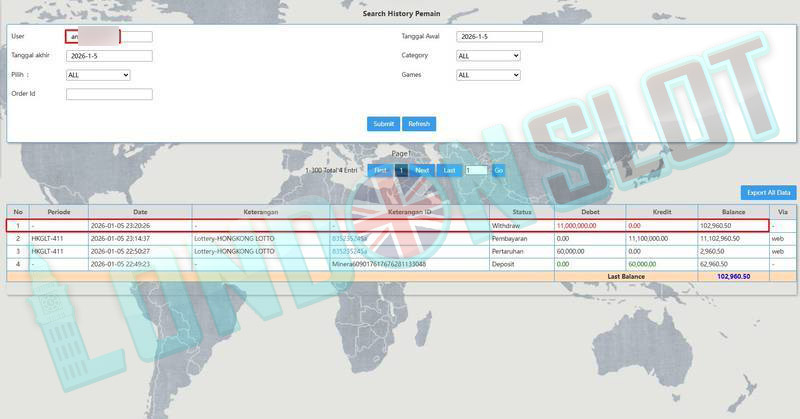Click the Tanggal akhir date field
Screen dimensions: 800x419
[x=109, y=56]
